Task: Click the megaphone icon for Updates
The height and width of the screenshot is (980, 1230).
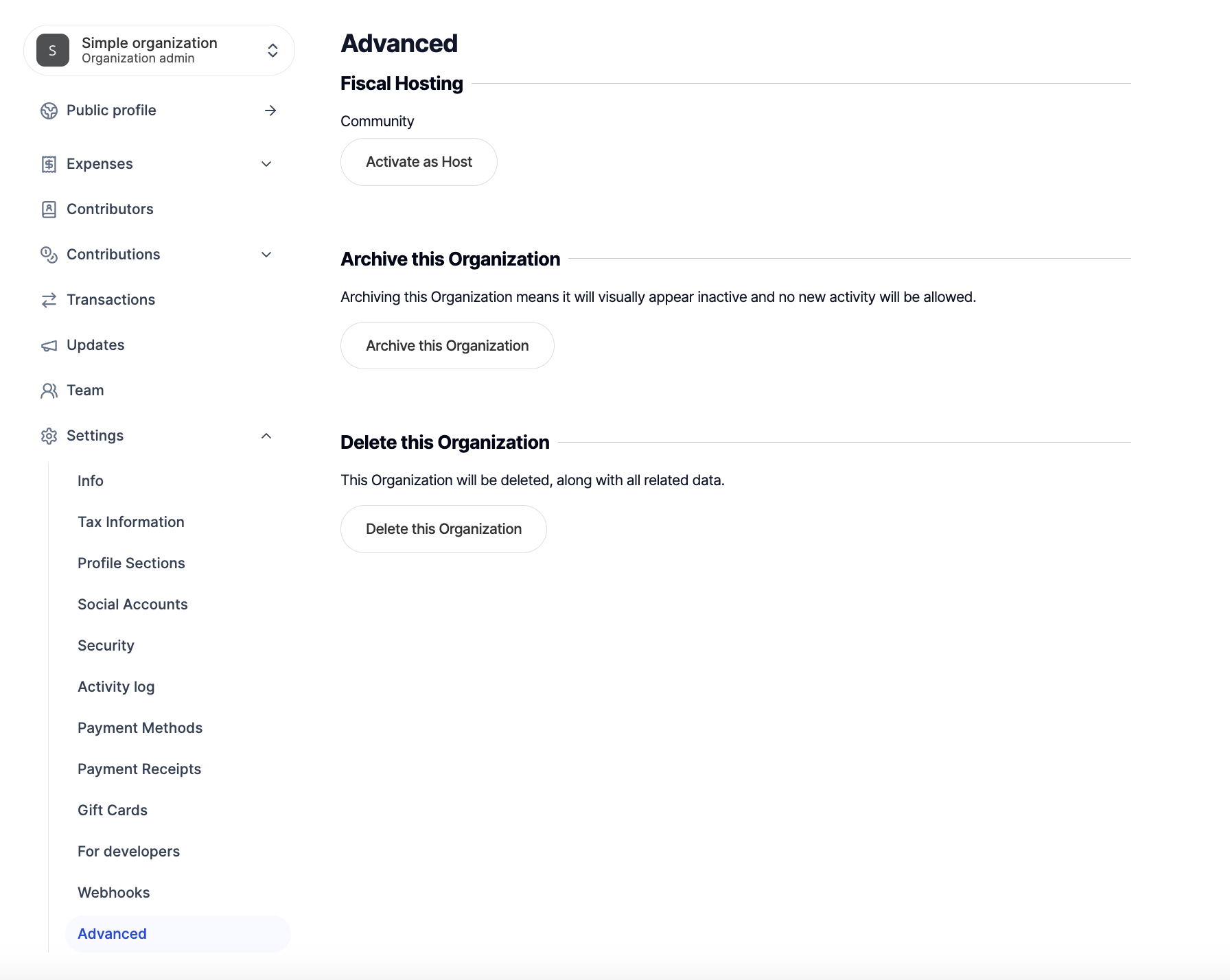Action: point(49,345)
